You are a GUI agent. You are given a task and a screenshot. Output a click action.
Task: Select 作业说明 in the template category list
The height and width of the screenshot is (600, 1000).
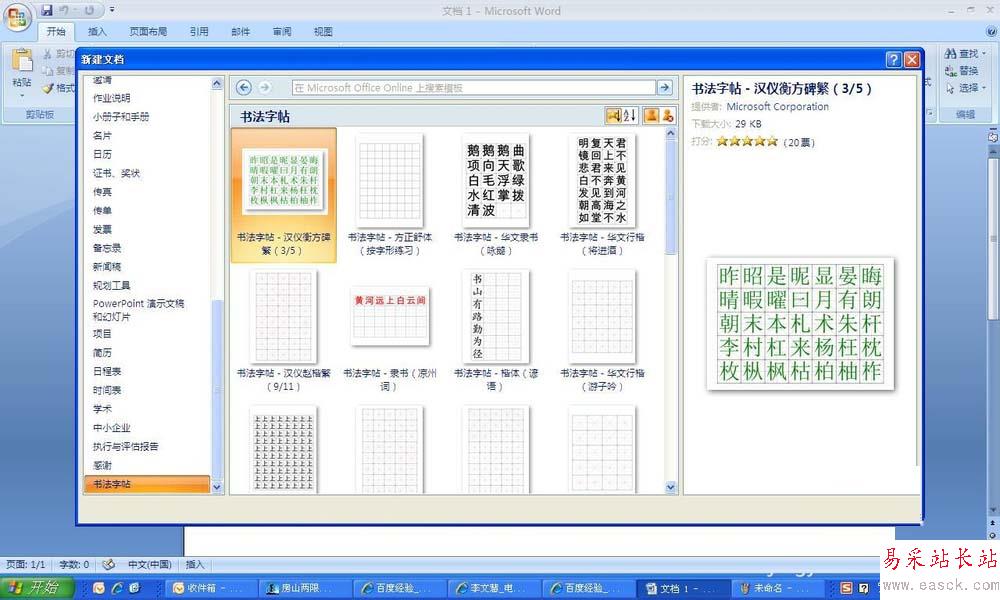[x=112, y=98]
